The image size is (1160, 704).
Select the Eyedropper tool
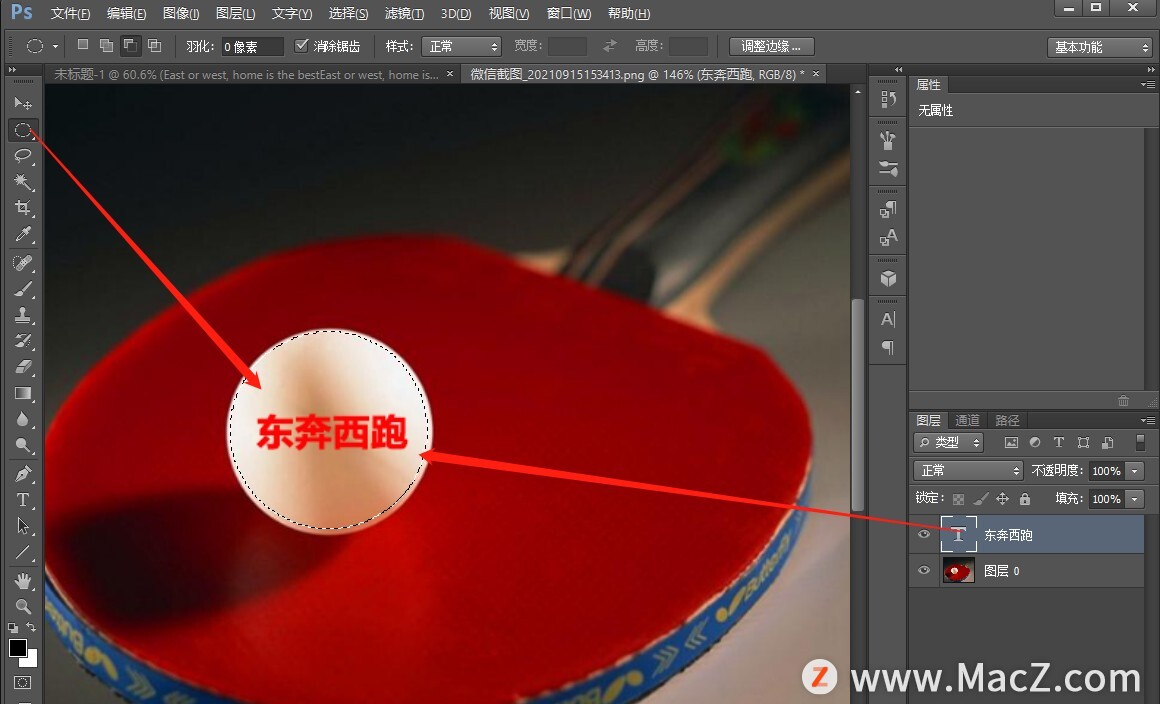tap(23, 234)
